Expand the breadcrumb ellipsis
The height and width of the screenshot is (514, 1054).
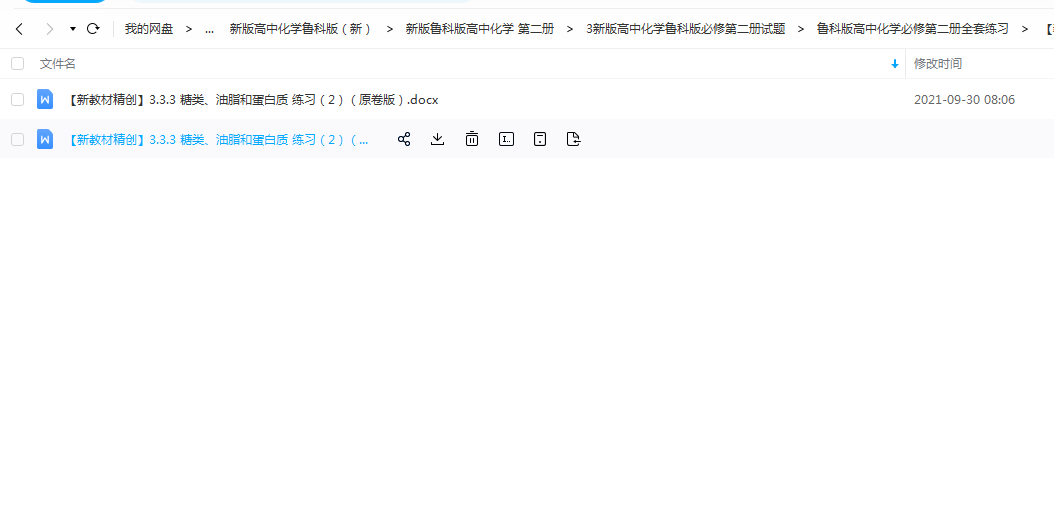coord(210,29)
